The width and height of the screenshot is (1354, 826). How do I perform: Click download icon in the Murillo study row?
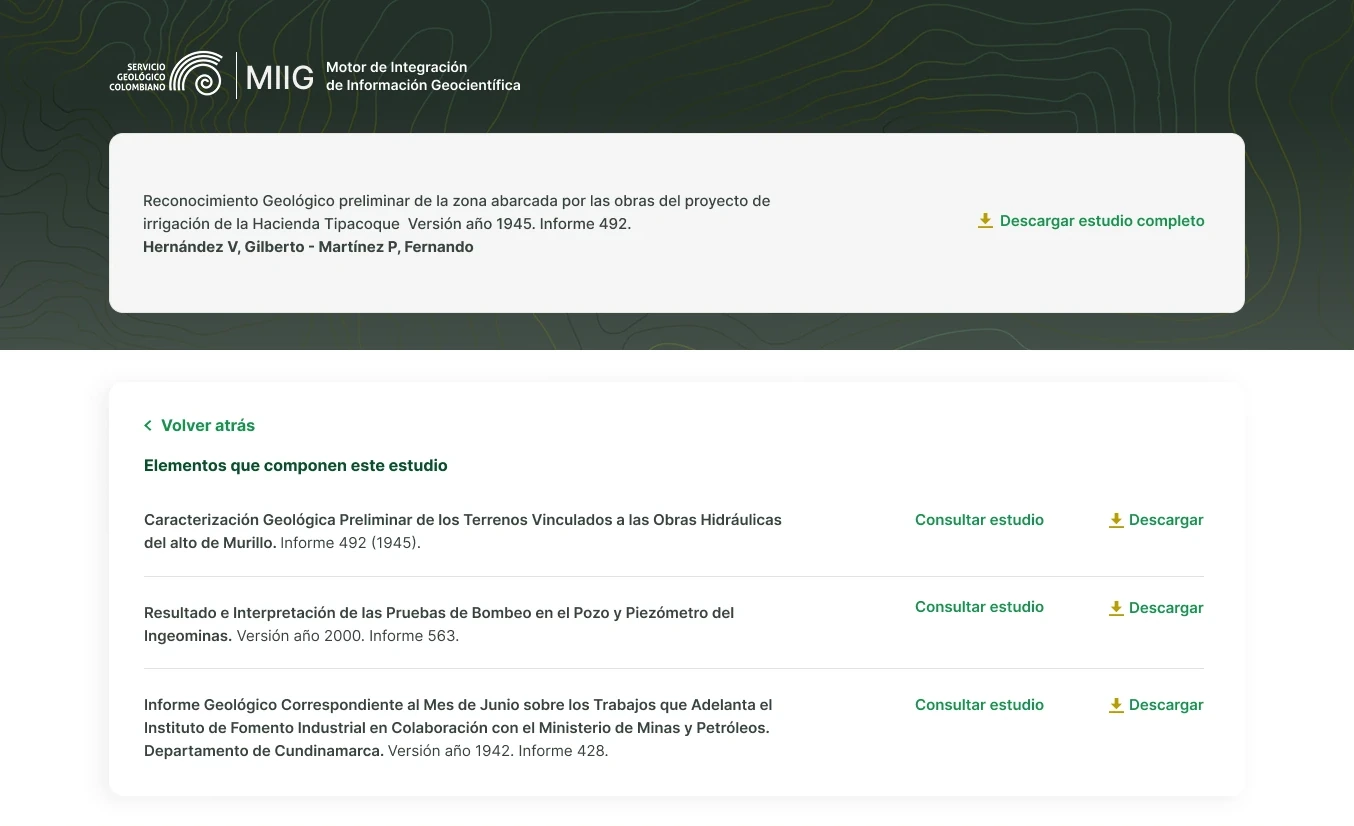pos(1116,520)
